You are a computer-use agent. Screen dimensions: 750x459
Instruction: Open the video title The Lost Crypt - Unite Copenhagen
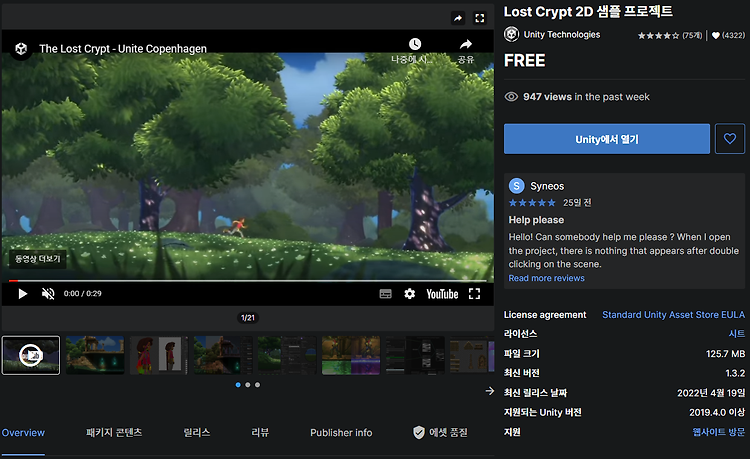(123, 49)
